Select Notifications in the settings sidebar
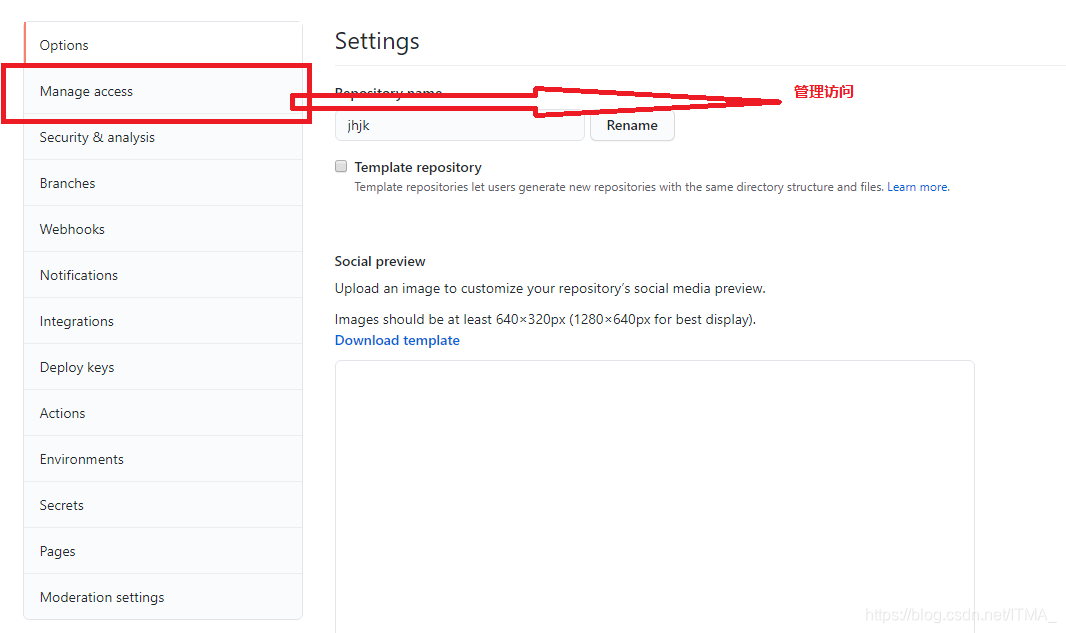Screen dimensions: 1066x633 click(x=163, y=275)
